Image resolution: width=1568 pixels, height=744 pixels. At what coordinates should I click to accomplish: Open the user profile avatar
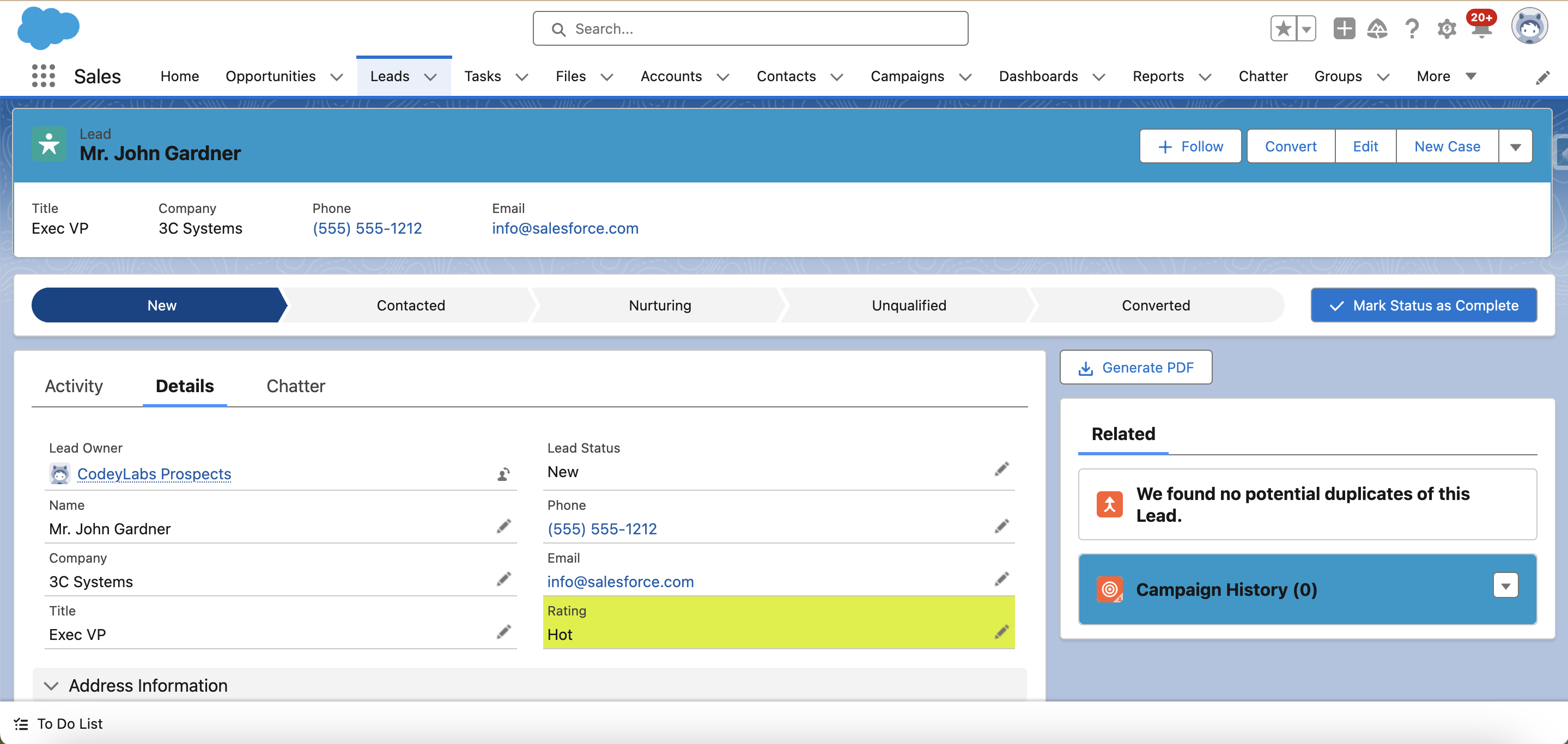coord(1529,27)
